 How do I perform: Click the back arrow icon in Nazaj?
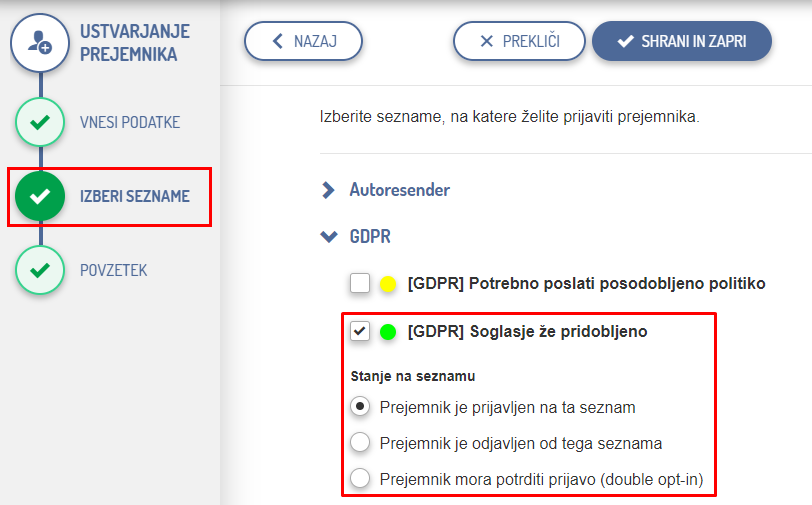[277, 41]
